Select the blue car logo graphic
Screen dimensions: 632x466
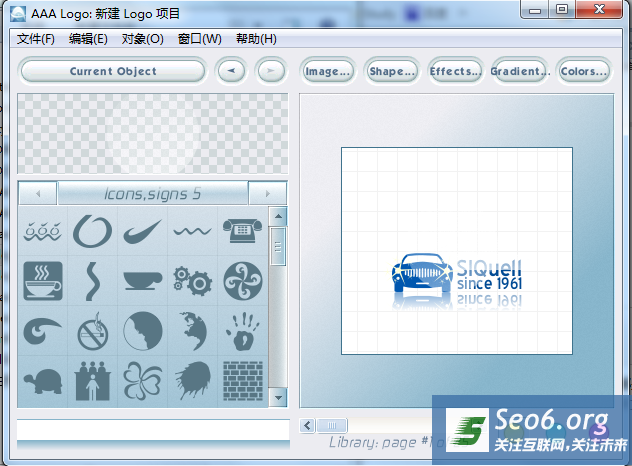422,272
